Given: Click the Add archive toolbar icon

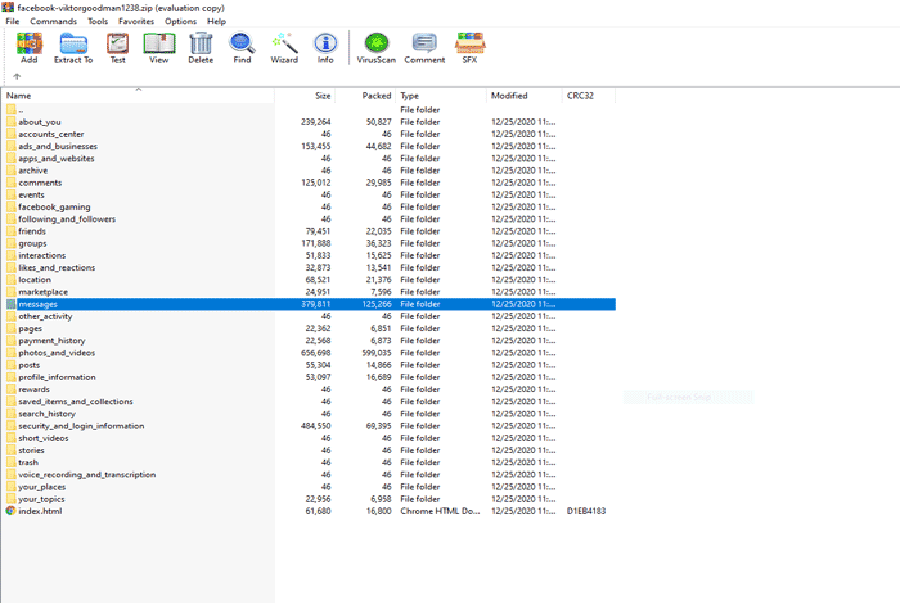Looking at the screenshot, I should tap(29, 44).
